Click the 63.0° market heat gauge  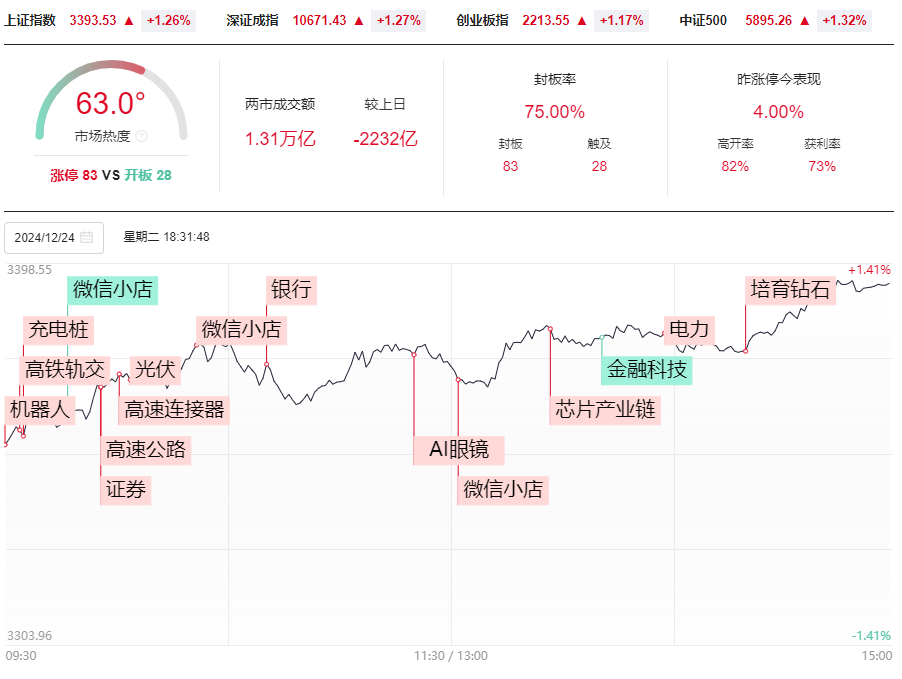pyautogui.click(x=111, y=100)
